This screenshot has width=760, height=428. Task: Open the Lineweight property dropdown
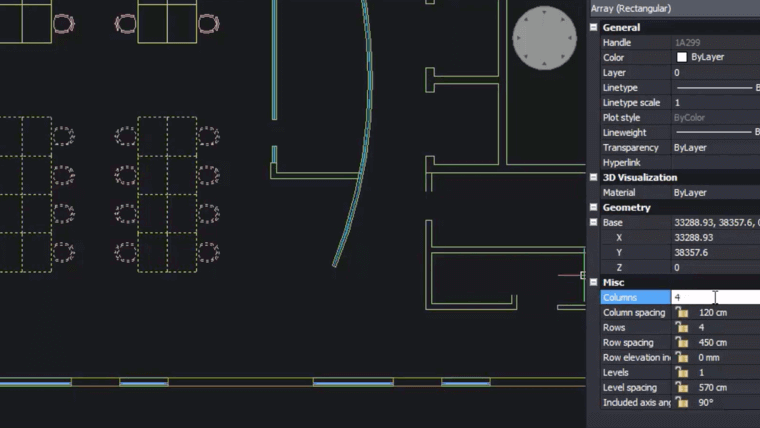click(x=715, y=133)
